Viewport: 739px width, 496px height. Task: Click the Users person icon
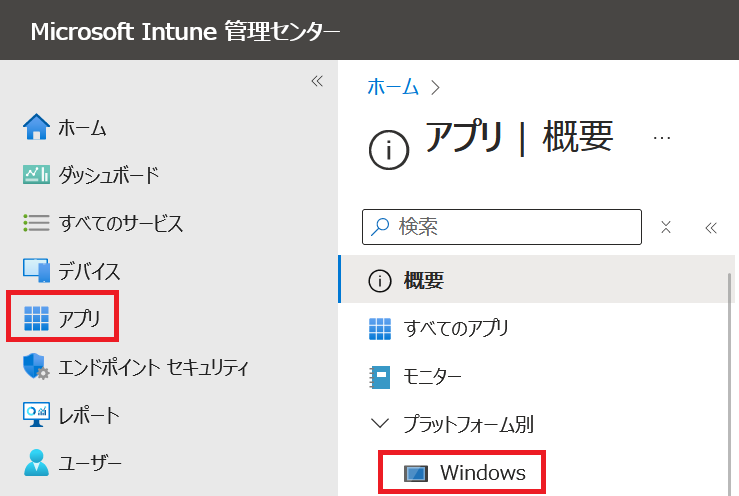tap(36, 463)
